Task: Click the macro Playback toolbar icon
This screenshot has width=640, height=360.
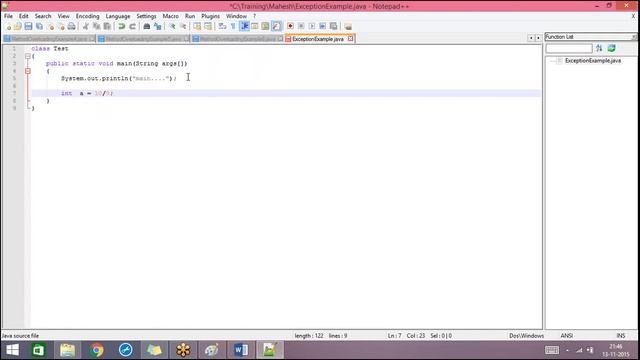Action: coord(312,27)
